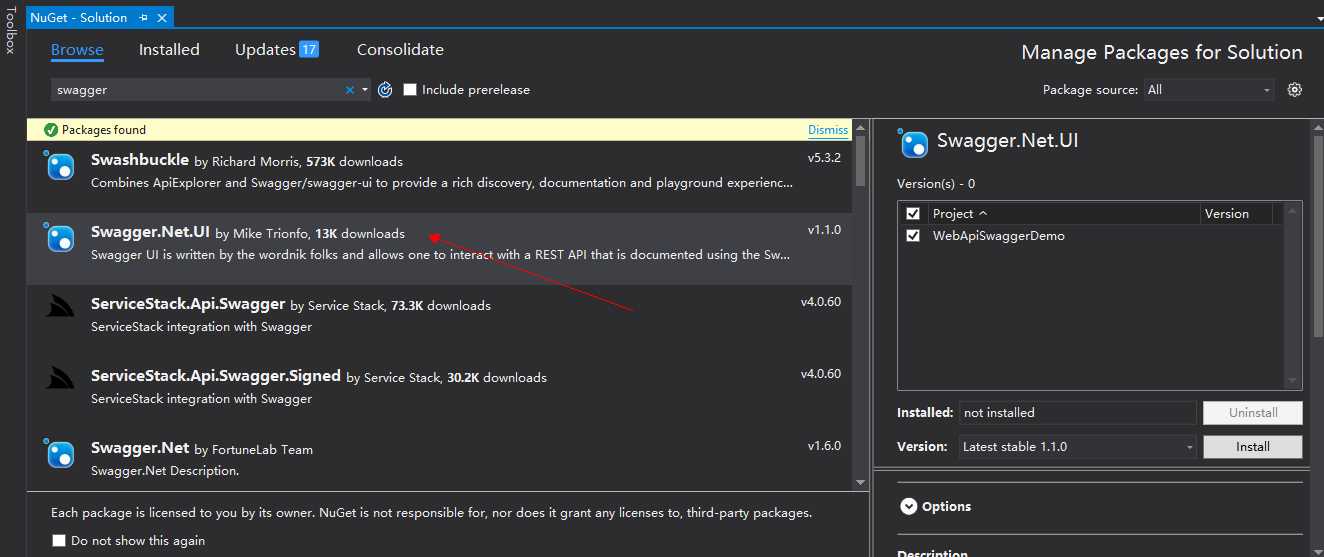Clear the swagger search text
The image size is (1324, 557).
point(350,90)
